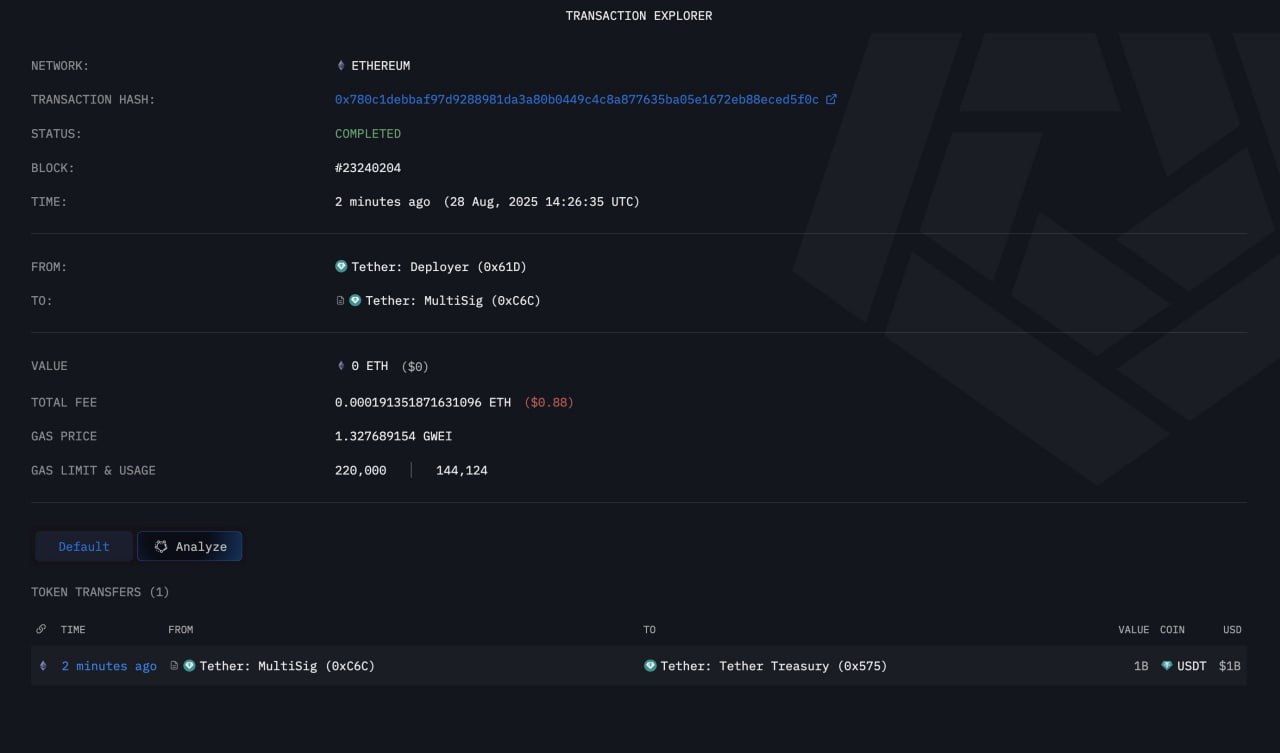Viewport: 1280px width, 753px height.
Task: Open Tether: MultiSig (0xC6C) in TO field
Action: 453,301
